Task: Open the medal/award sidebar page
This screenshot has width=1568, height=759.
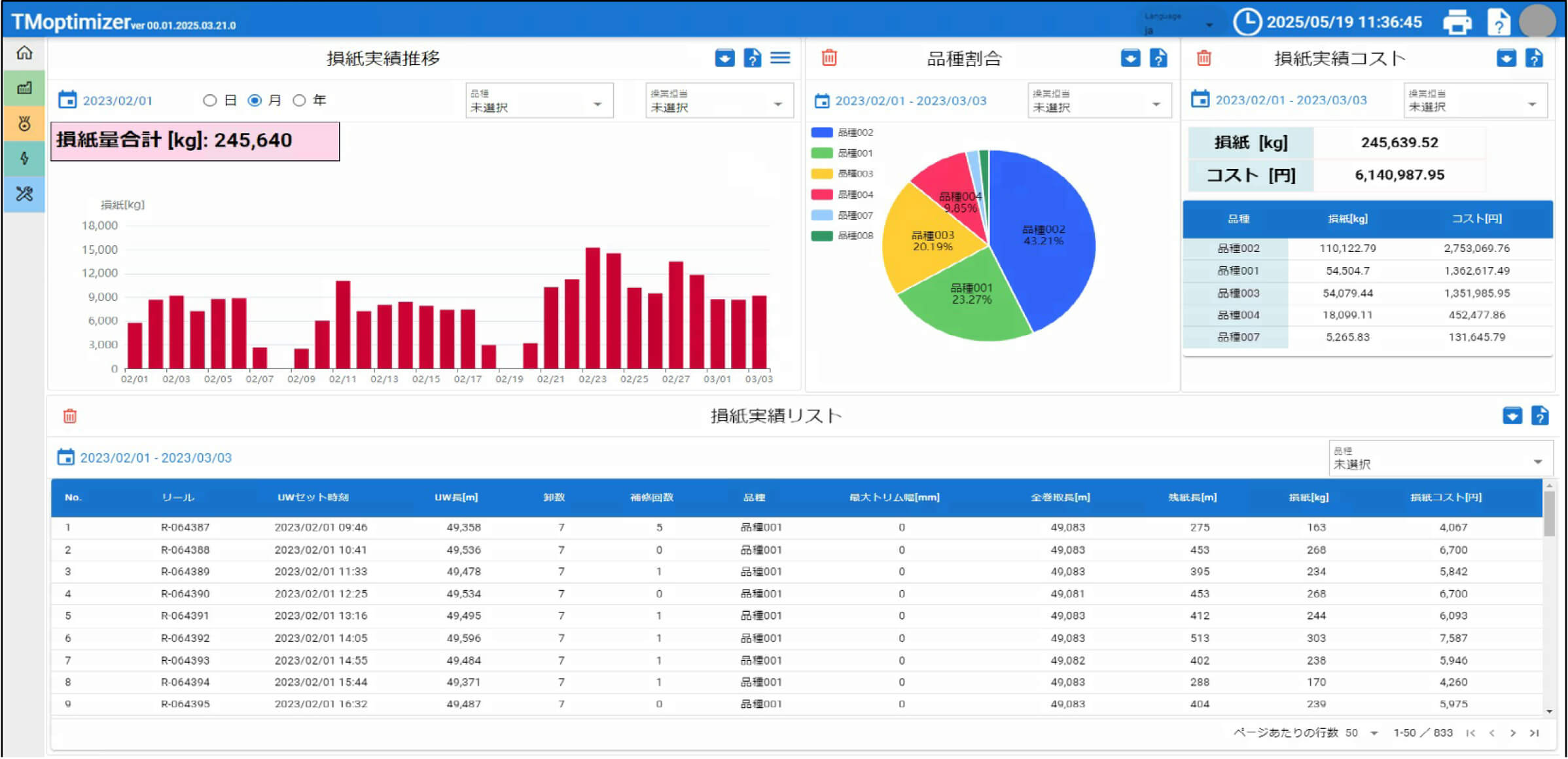Action: [24, 124]
